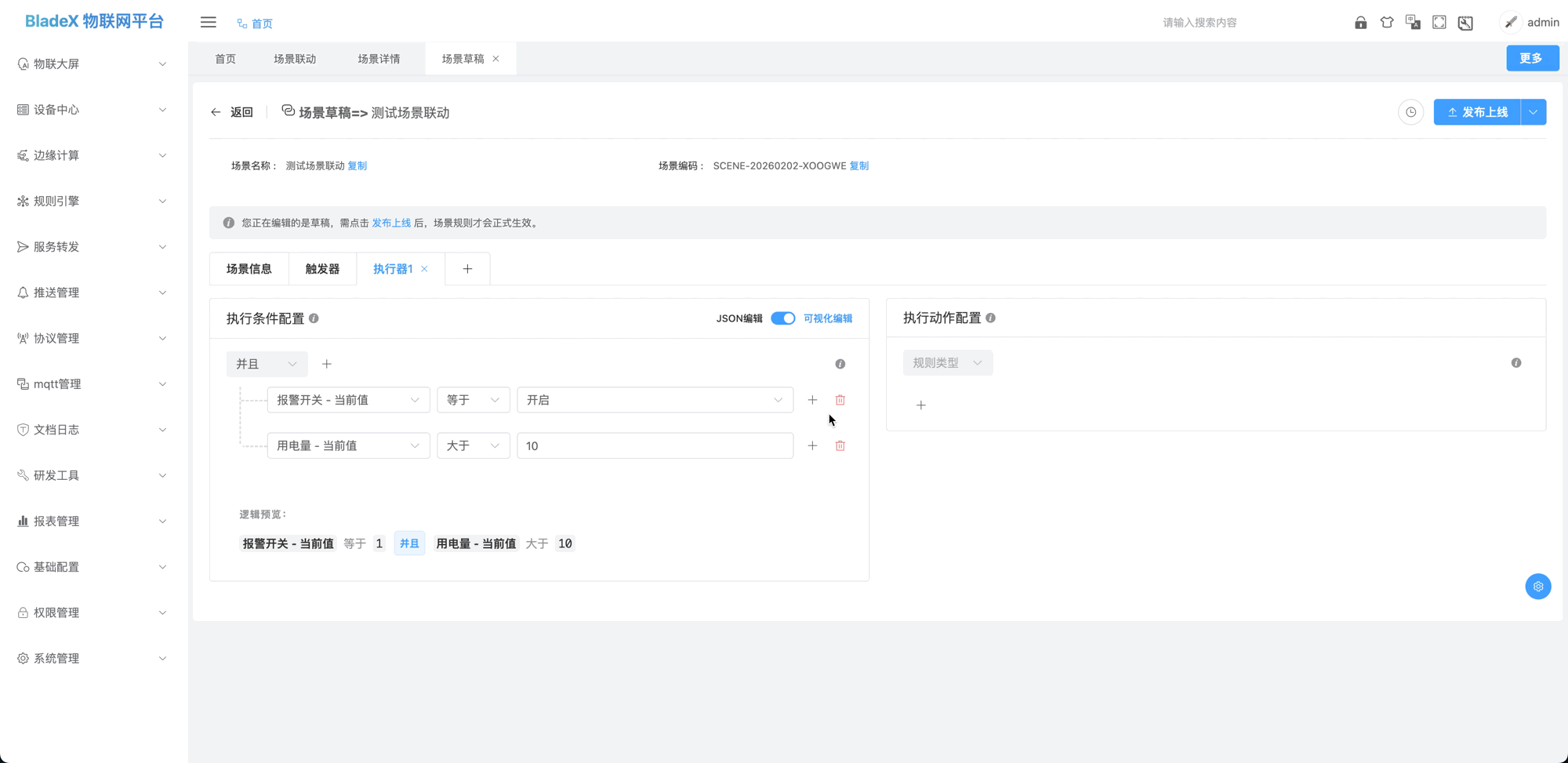Toggle the JSON编辑 / 可视化编辑 switch
This screenshot has height=763, width=1568.
click(x=782, y=318)
